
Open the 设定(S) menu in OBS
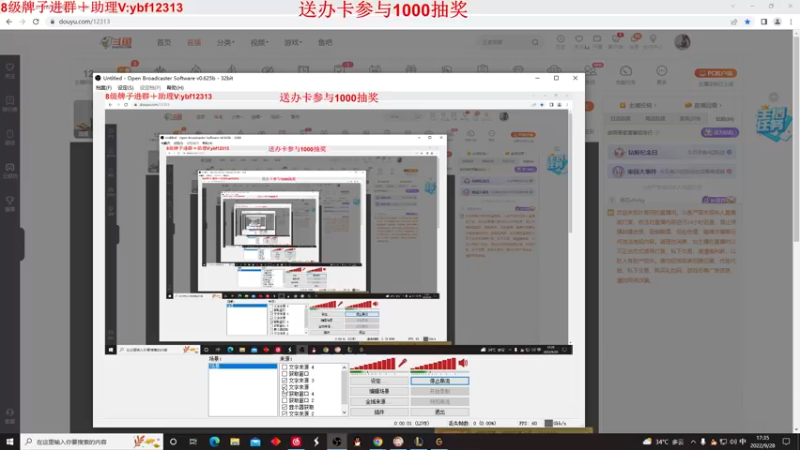(126, 88)
